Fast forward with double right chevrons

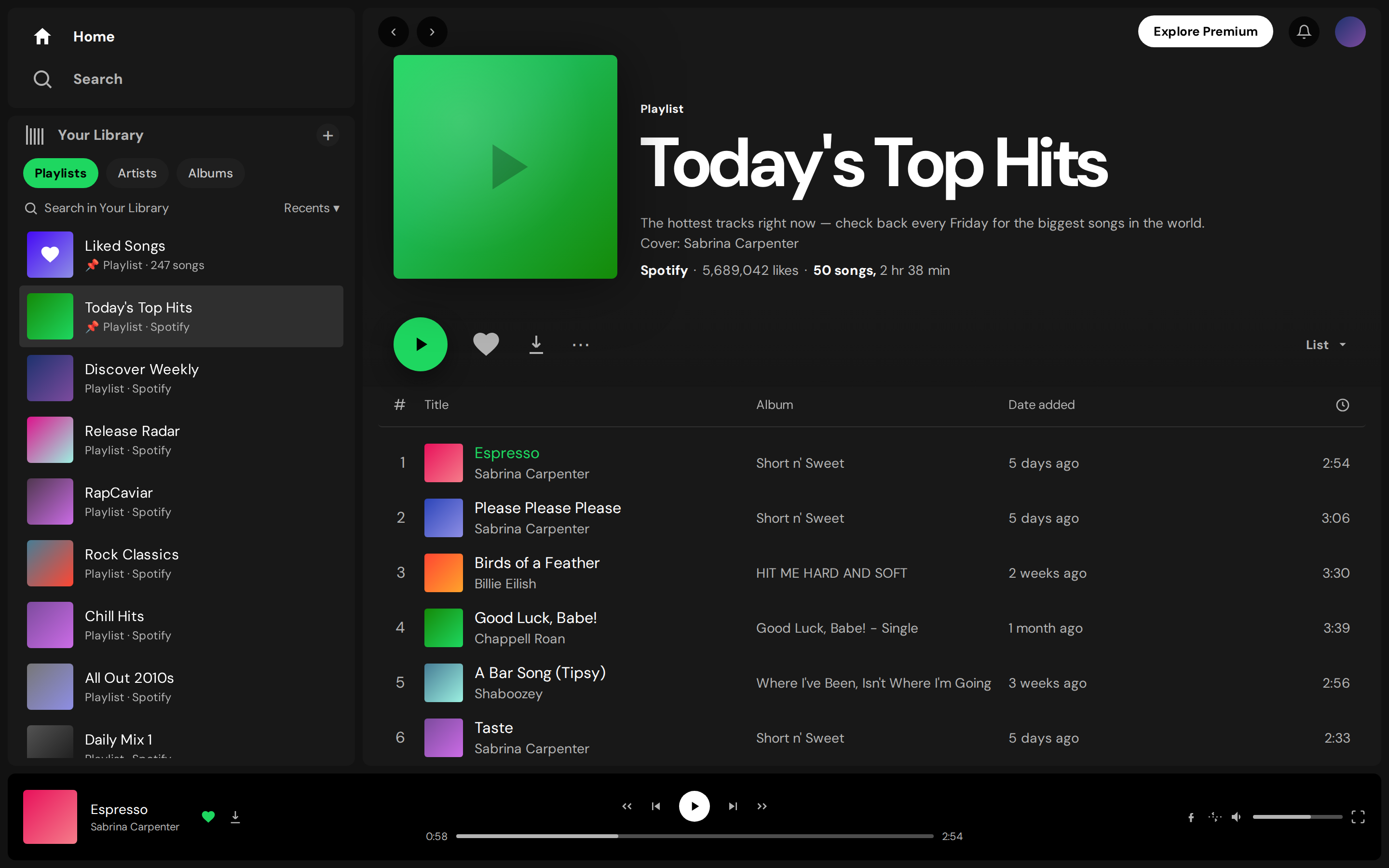tap(762, 806)
